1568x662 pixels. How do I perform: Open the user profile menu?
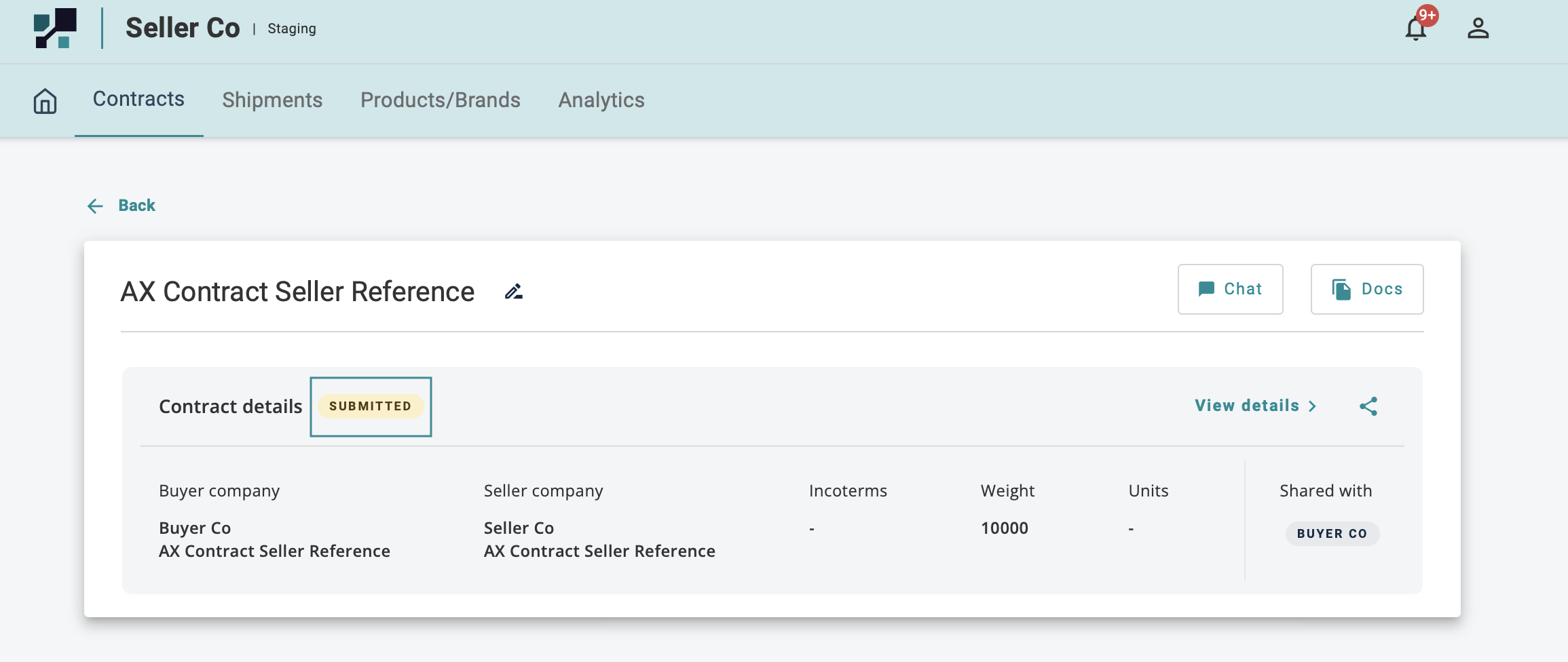(1478, 28)
